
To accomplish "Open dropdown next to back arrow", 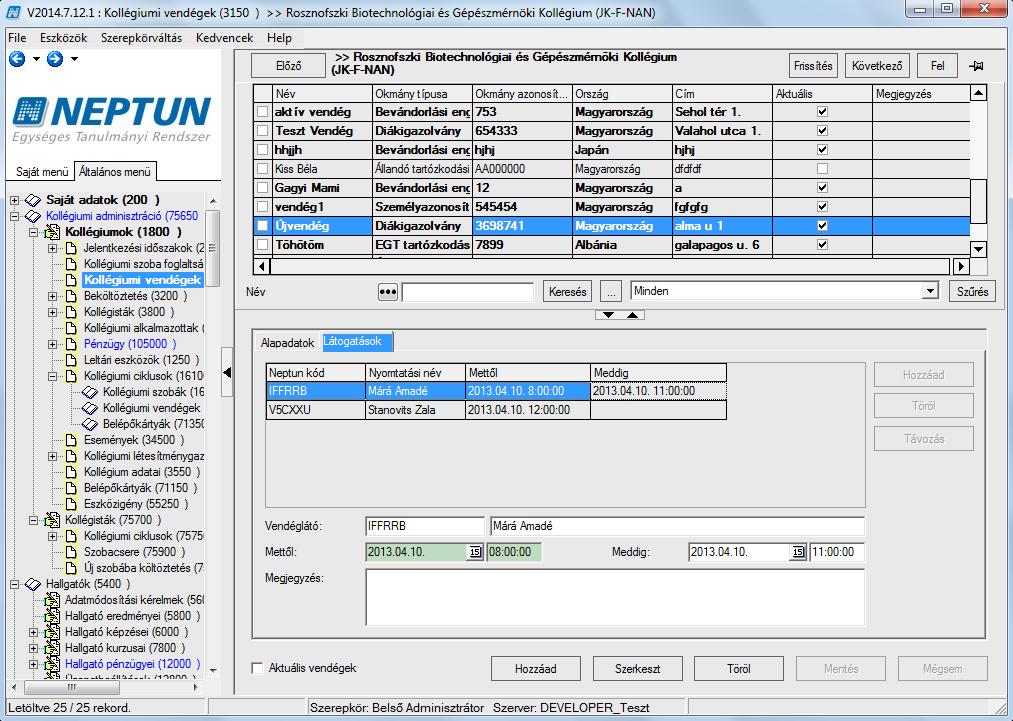I will (36, 59).
